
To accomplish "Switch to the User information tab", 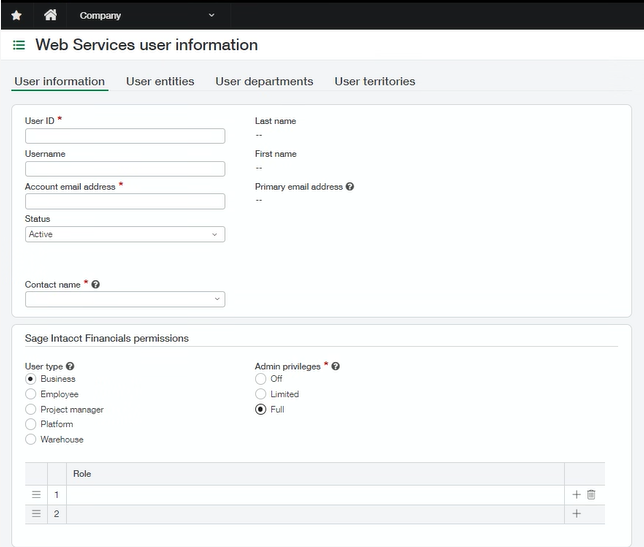I will (60, 81).
